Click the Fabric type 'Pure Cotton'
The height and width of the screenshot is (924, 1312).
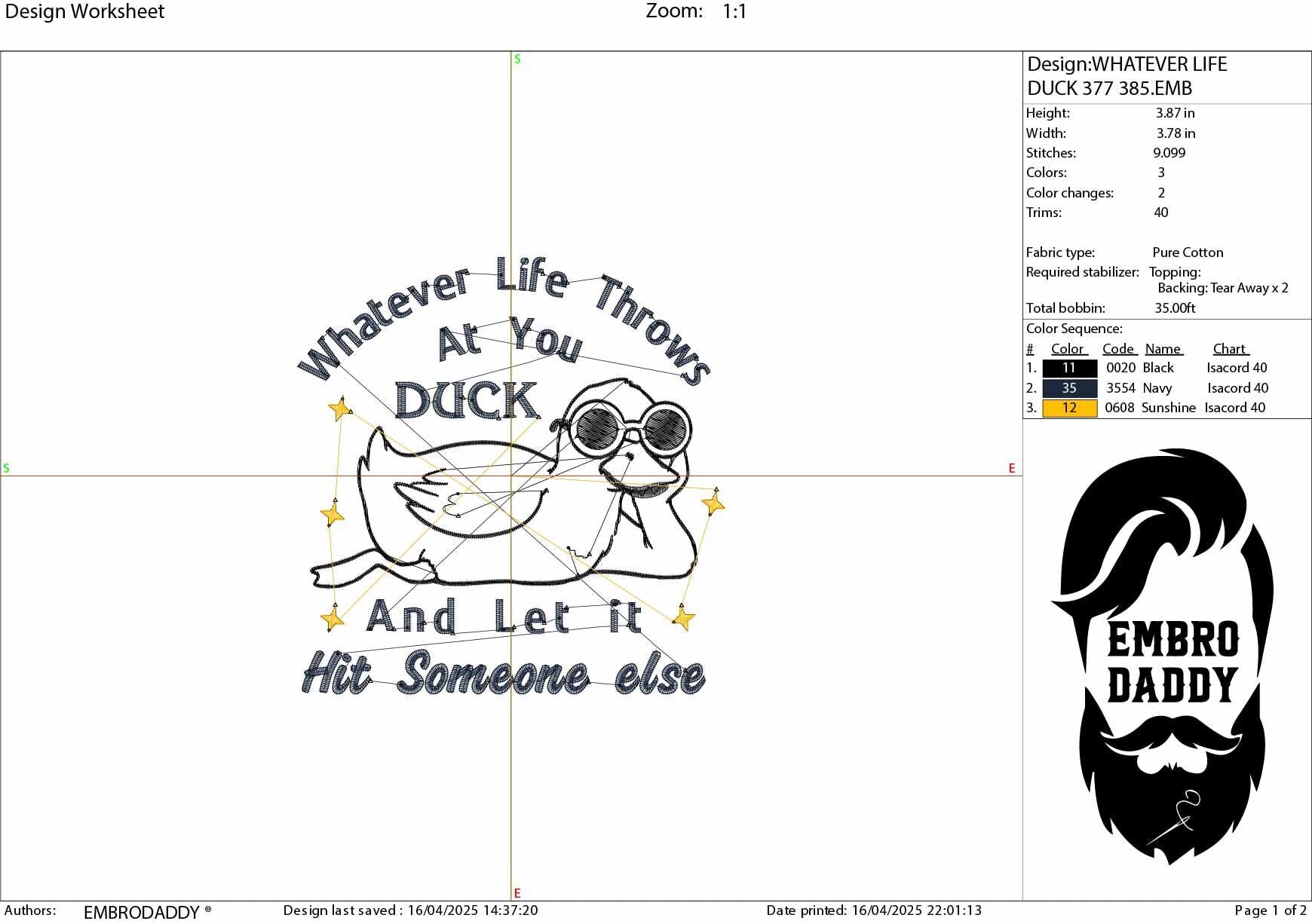pos(1188,252)
